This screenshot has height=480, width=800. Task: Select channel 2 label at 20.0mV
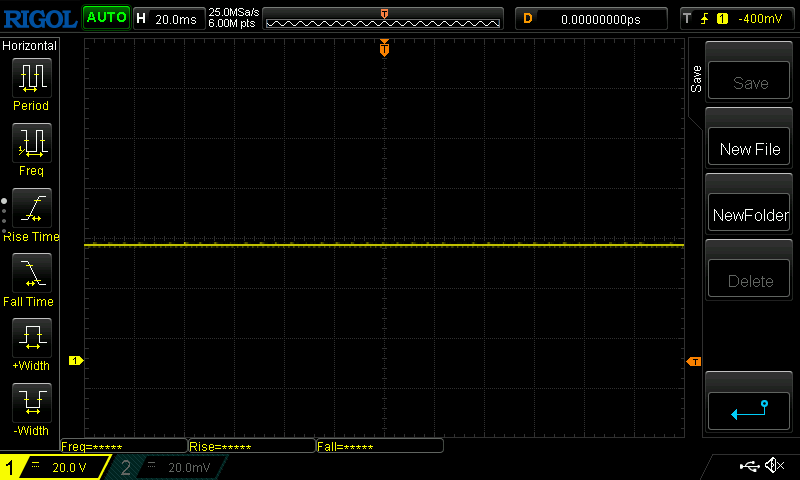(168, 467)
